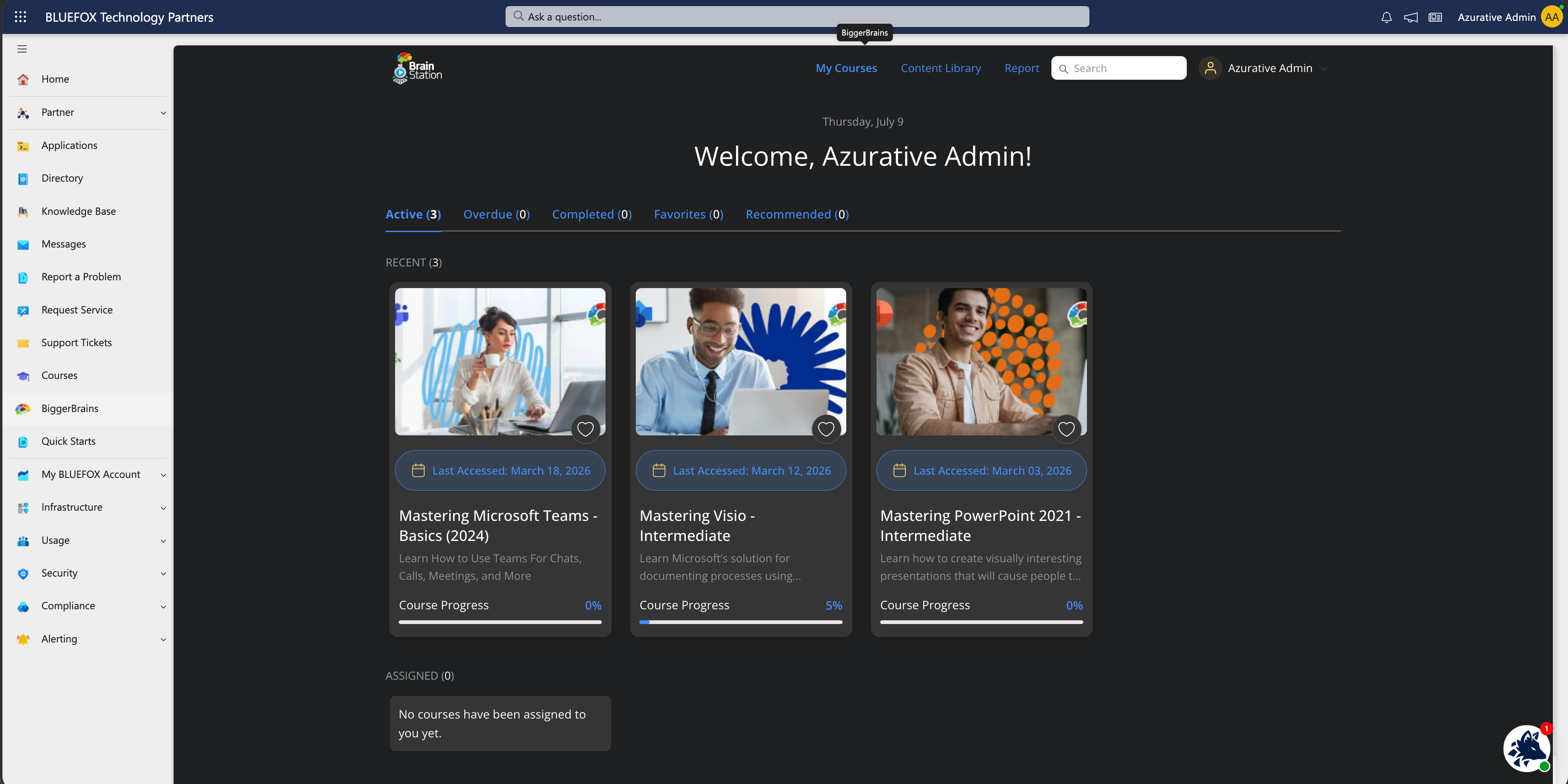Click the BiggerBrains sidebar icon
Viewport: 1568px width, 784px height.
(x=23, y=409)
